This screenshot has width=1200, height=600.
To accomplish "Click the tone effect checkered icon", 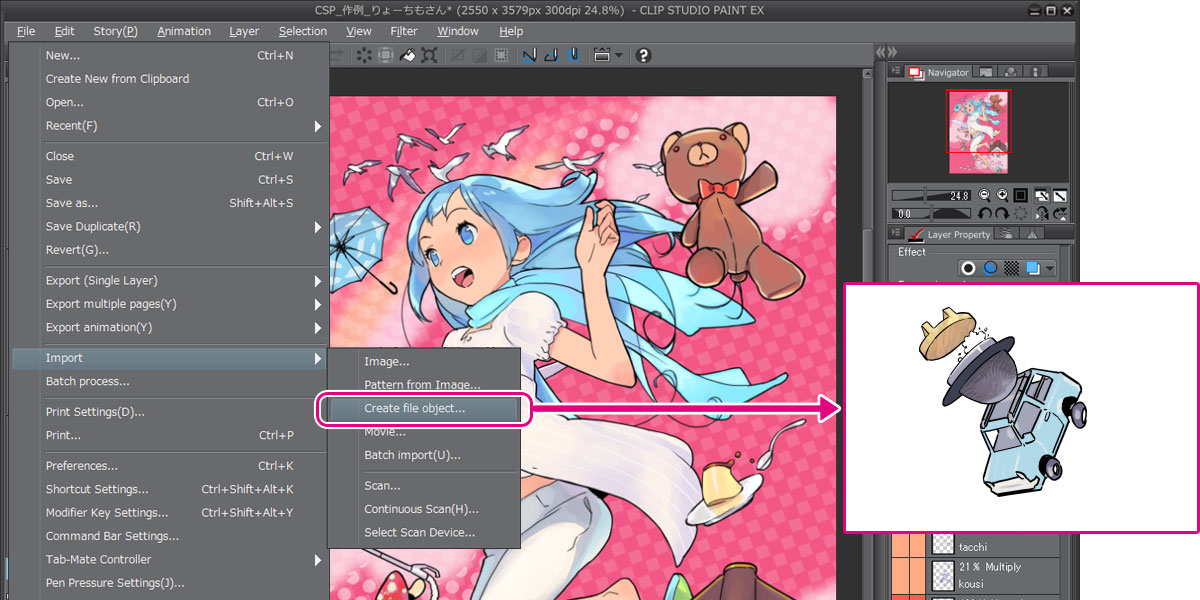I will 1011,268.
